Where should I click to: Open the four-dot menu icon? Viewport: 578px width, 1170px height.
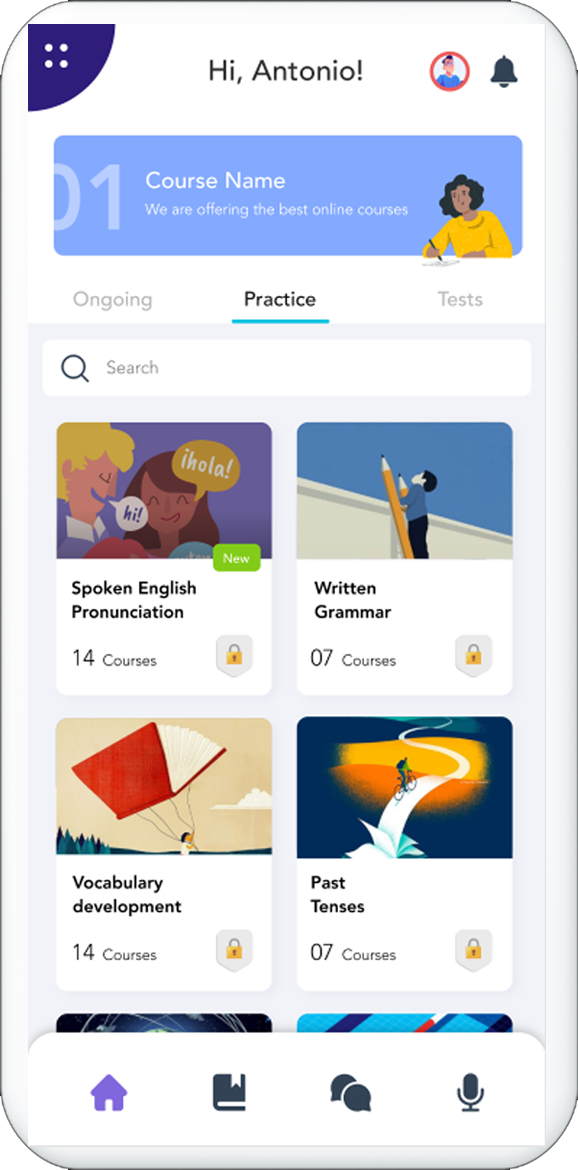pos(57,56)
